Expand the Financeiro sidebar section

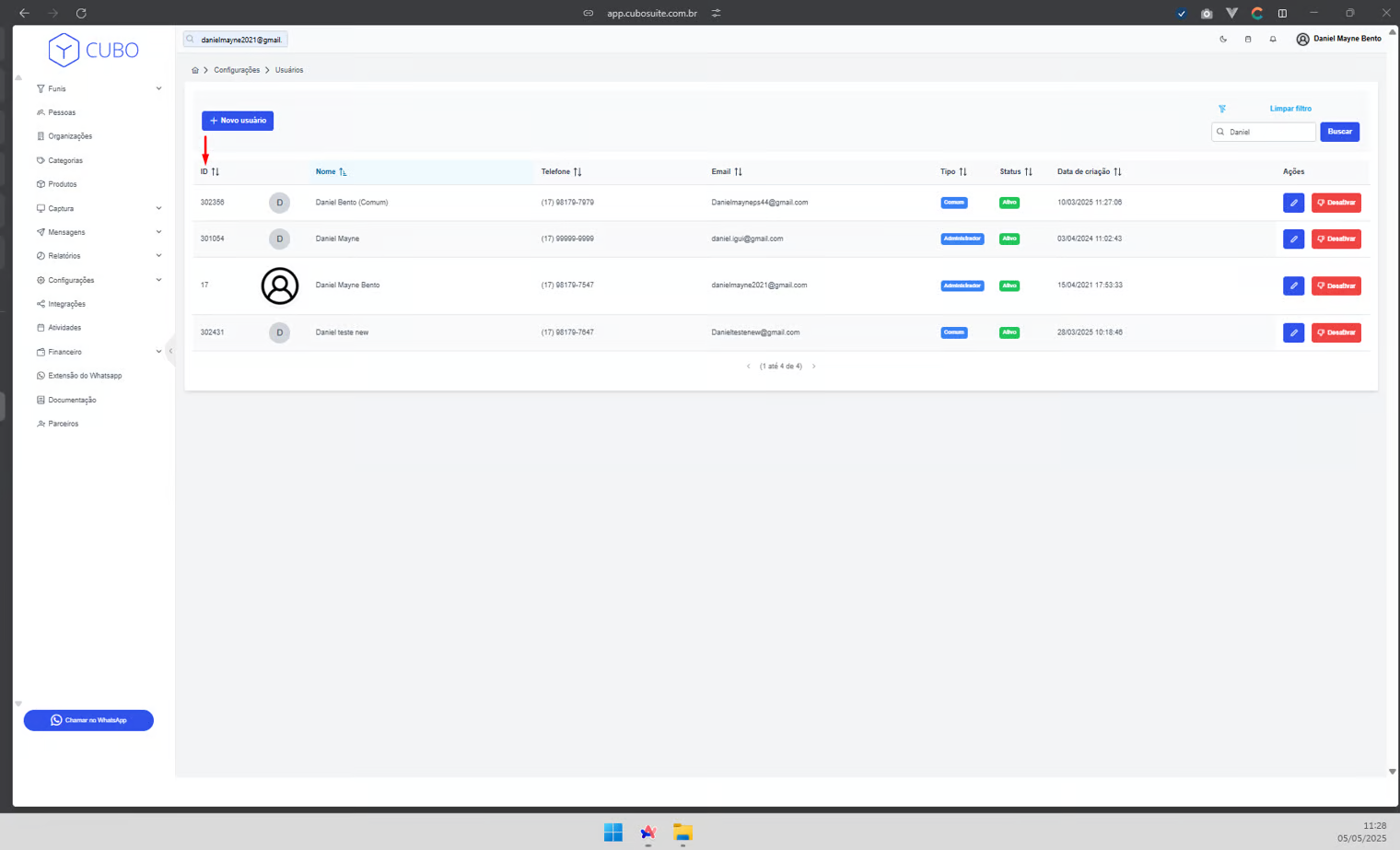[99, 352]
